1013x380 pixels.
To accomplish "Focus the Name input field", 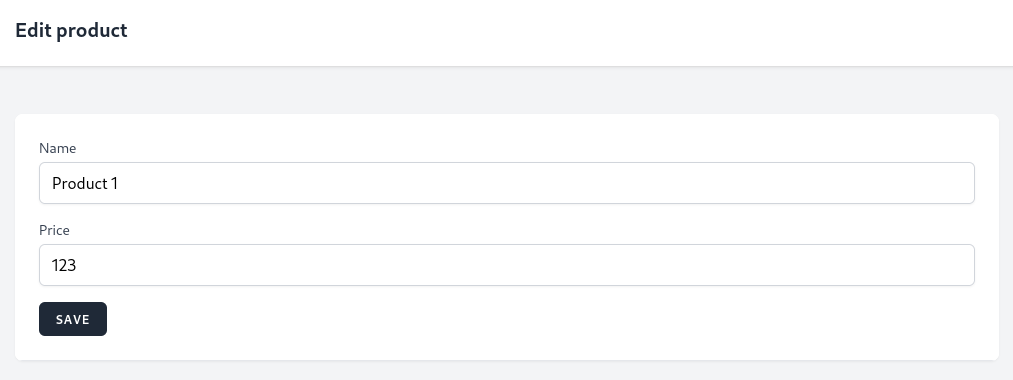I will tap(506, 183).
